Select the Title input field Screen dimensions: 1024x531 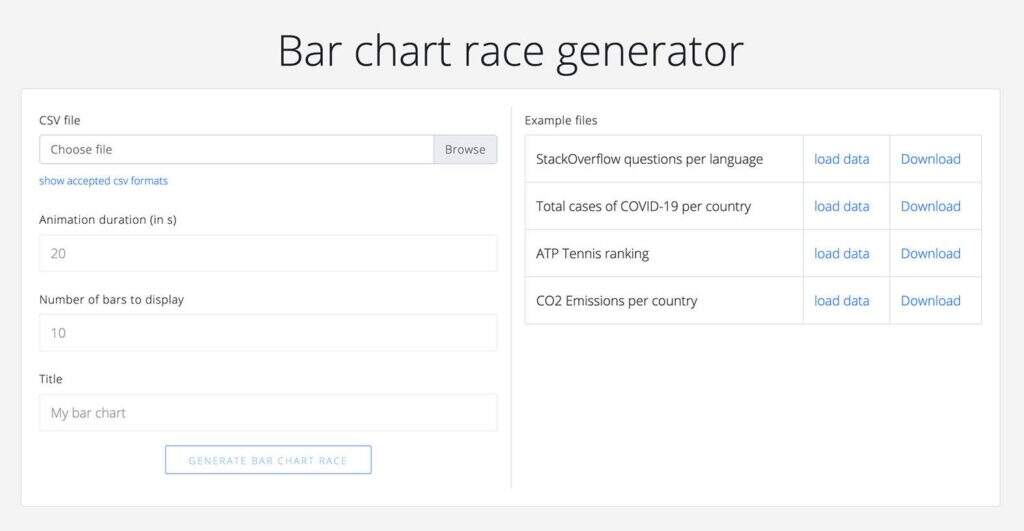[267, 413]
